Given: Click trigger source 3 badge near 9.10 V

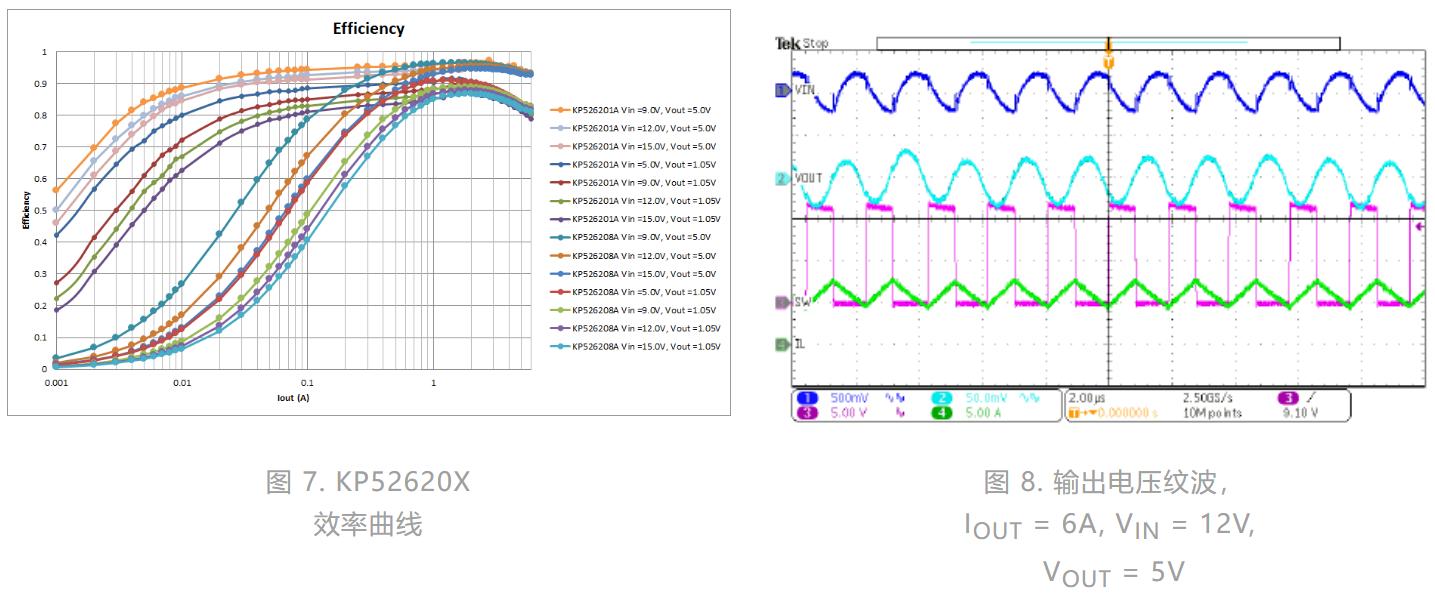Looking at the screenshot, I should click(x=1289, y=398).
